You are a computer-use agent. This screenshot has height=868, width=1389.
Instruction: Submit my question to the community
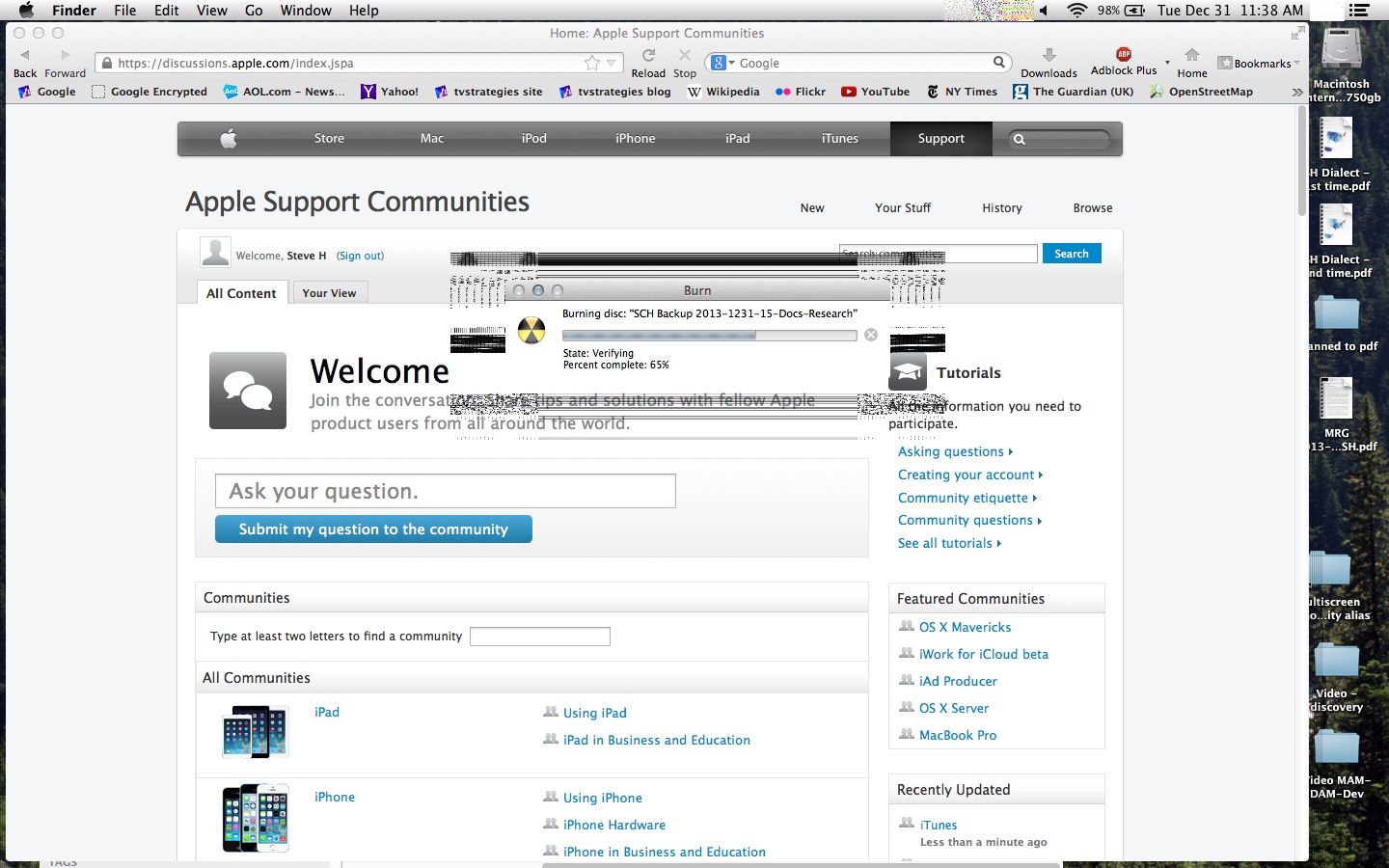(373, 529)
